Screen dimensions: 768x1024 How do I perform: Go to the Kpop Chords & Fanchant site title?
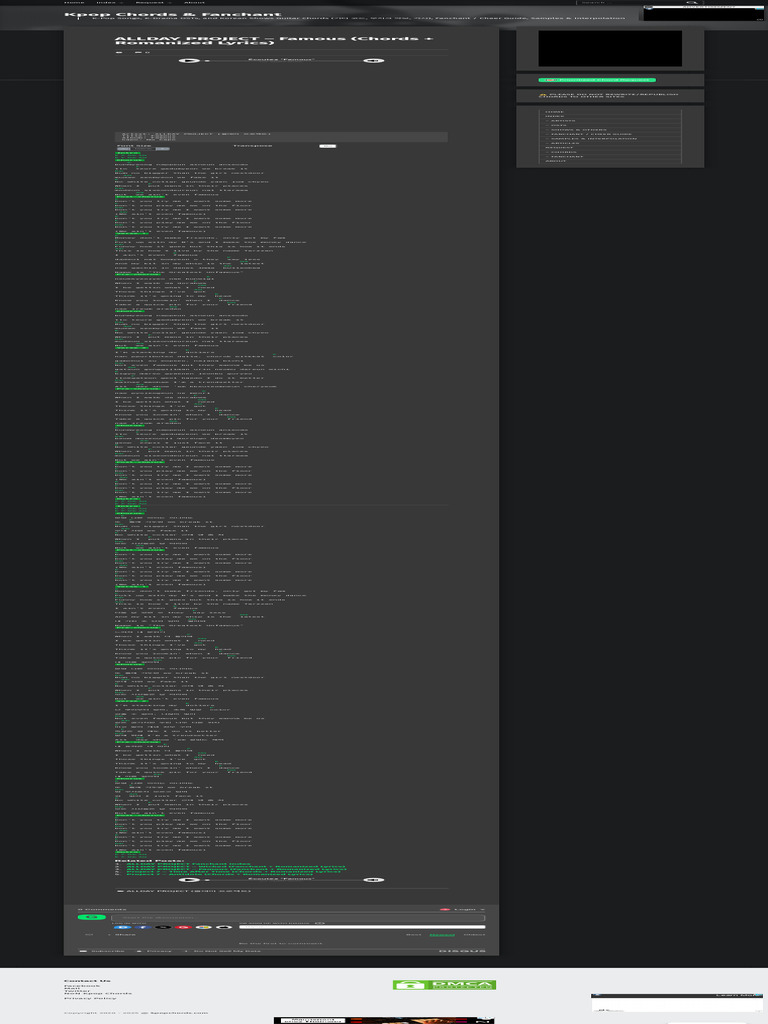coord(172,14)
